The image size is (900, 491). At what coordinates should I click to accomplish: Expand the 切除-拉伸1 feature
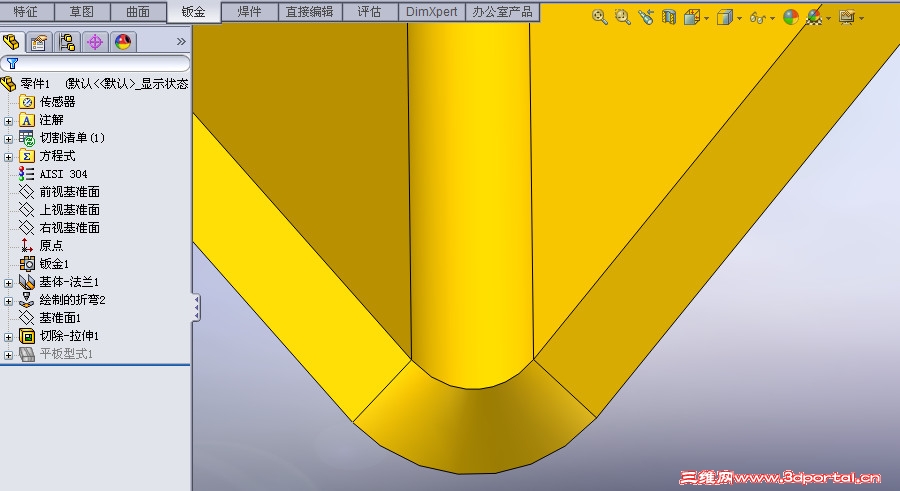pyautogui.click(x=8, y=337)
